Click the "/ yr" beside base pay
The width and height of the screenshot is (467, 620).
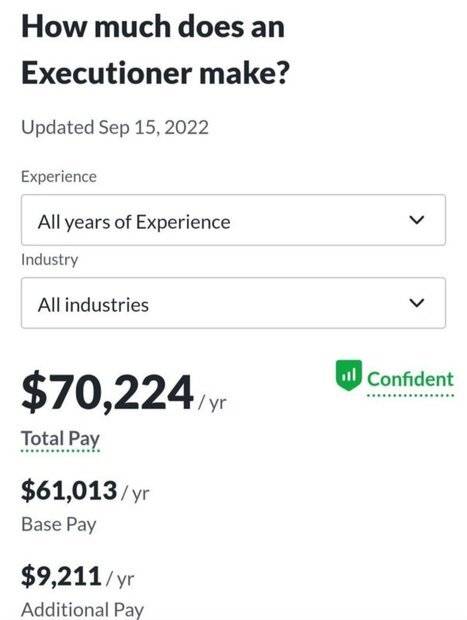coord(135,493)
